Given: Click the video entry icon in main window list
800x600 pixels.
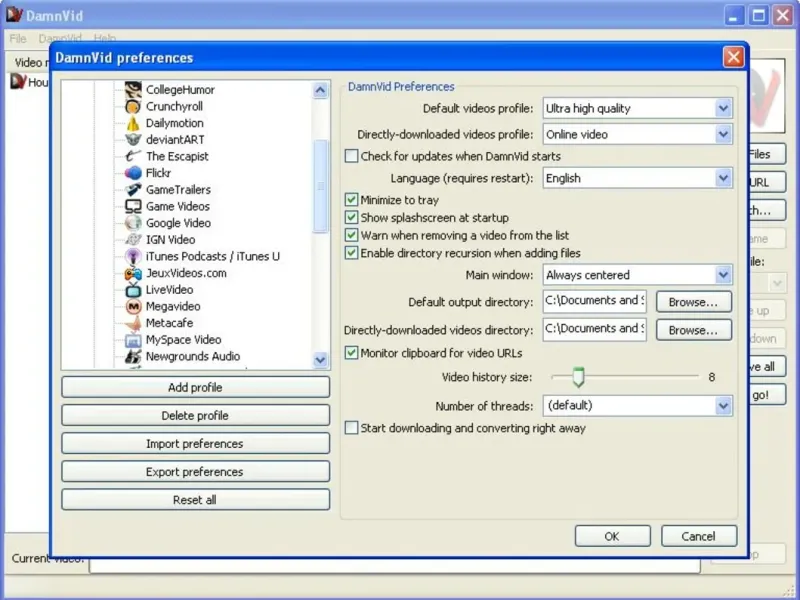Looking at the screenshot, I should pos(18,82).
